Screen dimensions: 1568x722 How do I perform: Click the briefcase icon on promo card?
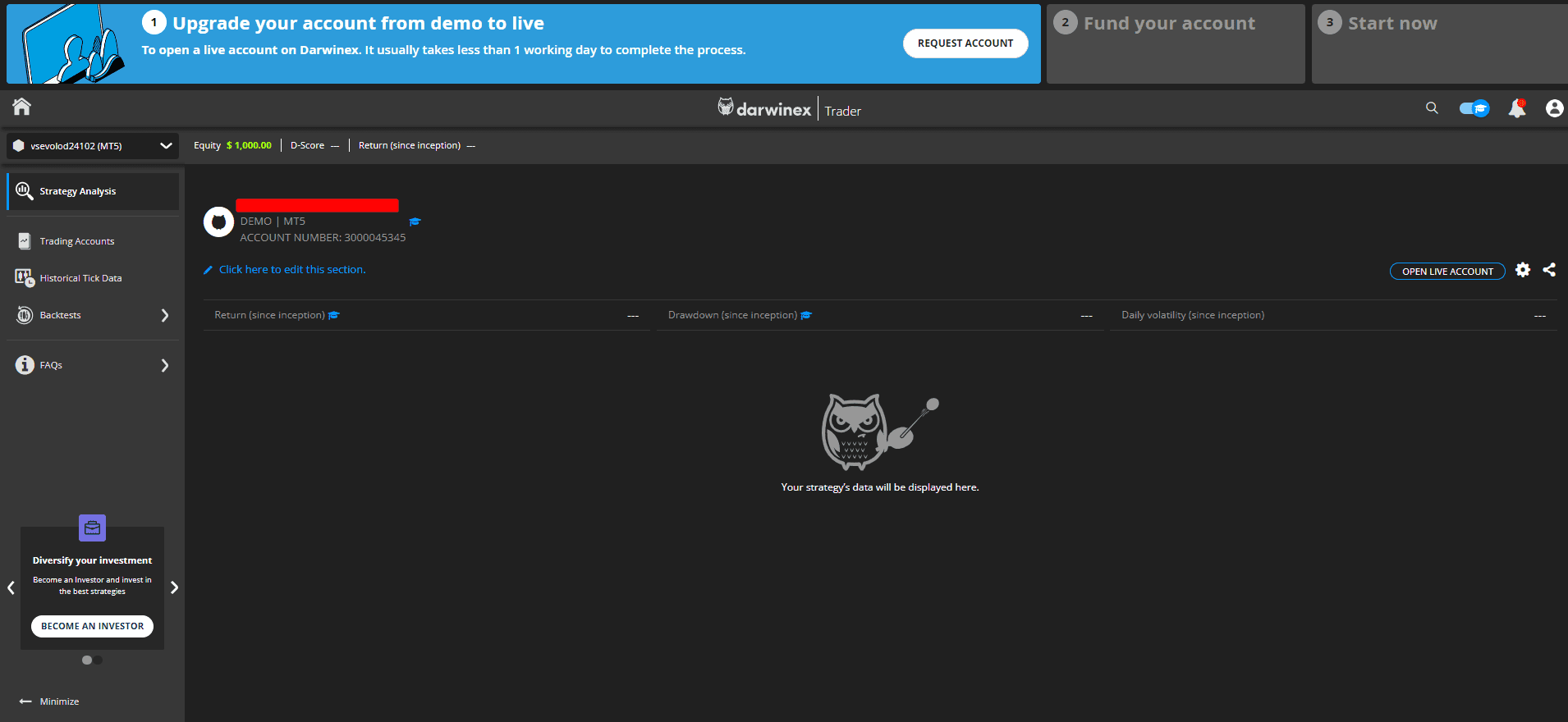[x=93, y=528]
